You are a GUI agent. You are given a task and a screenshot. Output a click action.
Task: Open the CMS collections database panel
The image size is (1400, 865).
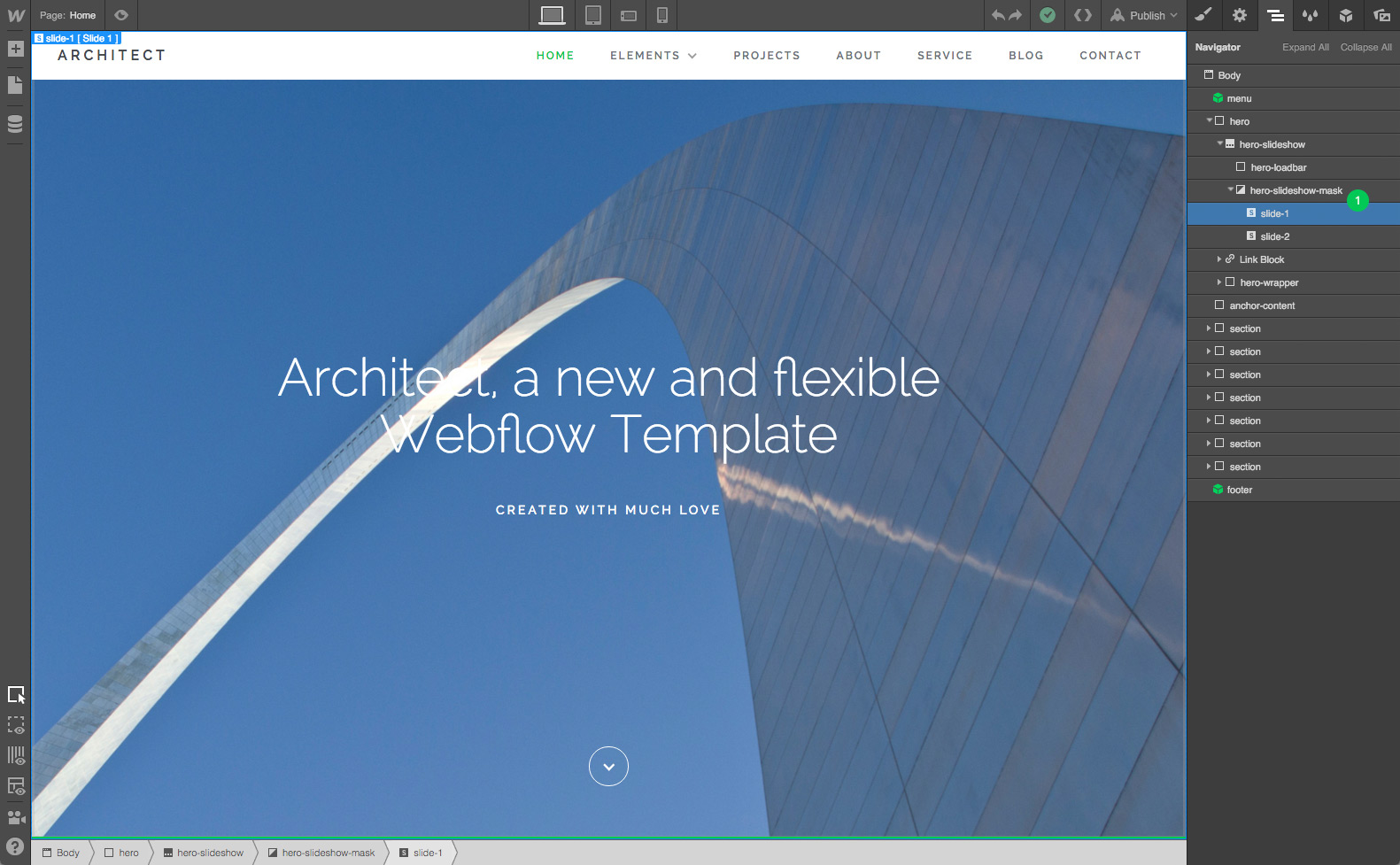[15, 124]
